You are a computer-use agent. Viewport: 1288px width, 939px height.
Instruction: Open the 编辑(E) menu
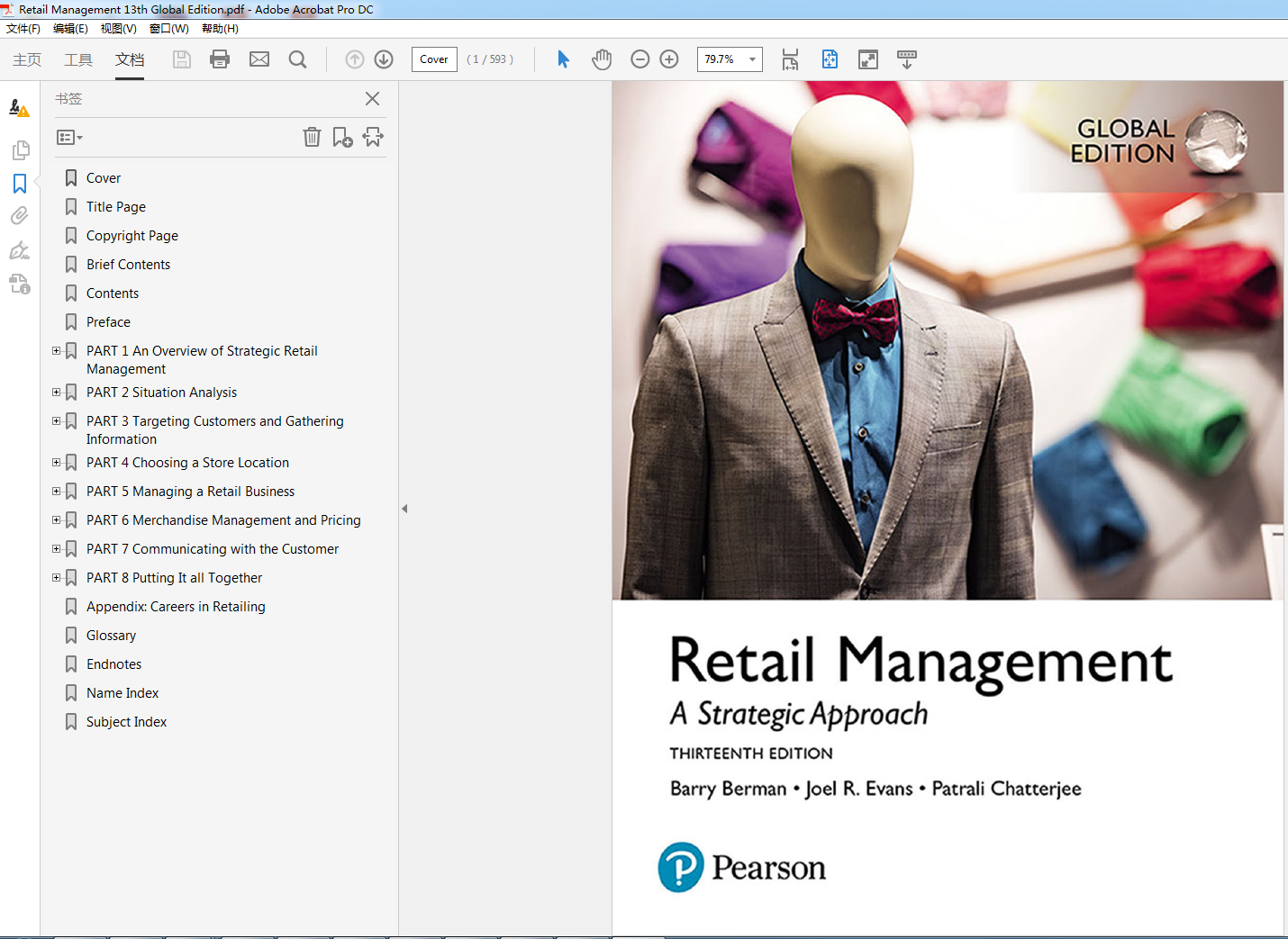(70, 29)
